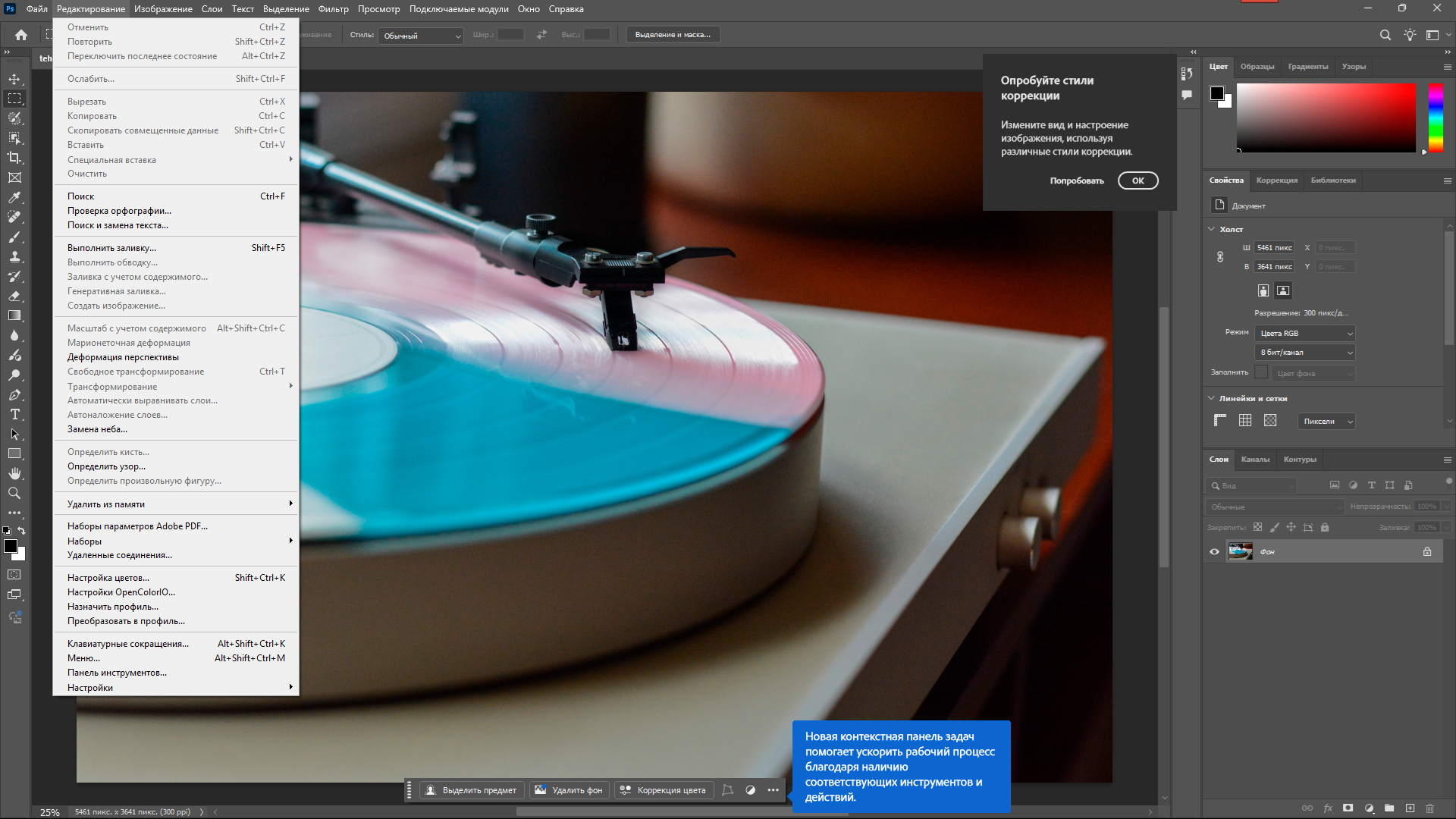Viewport: 1456px width, 819px height.
Task: Click add layer mask icon at Layers bottom
Action: 1348,808
